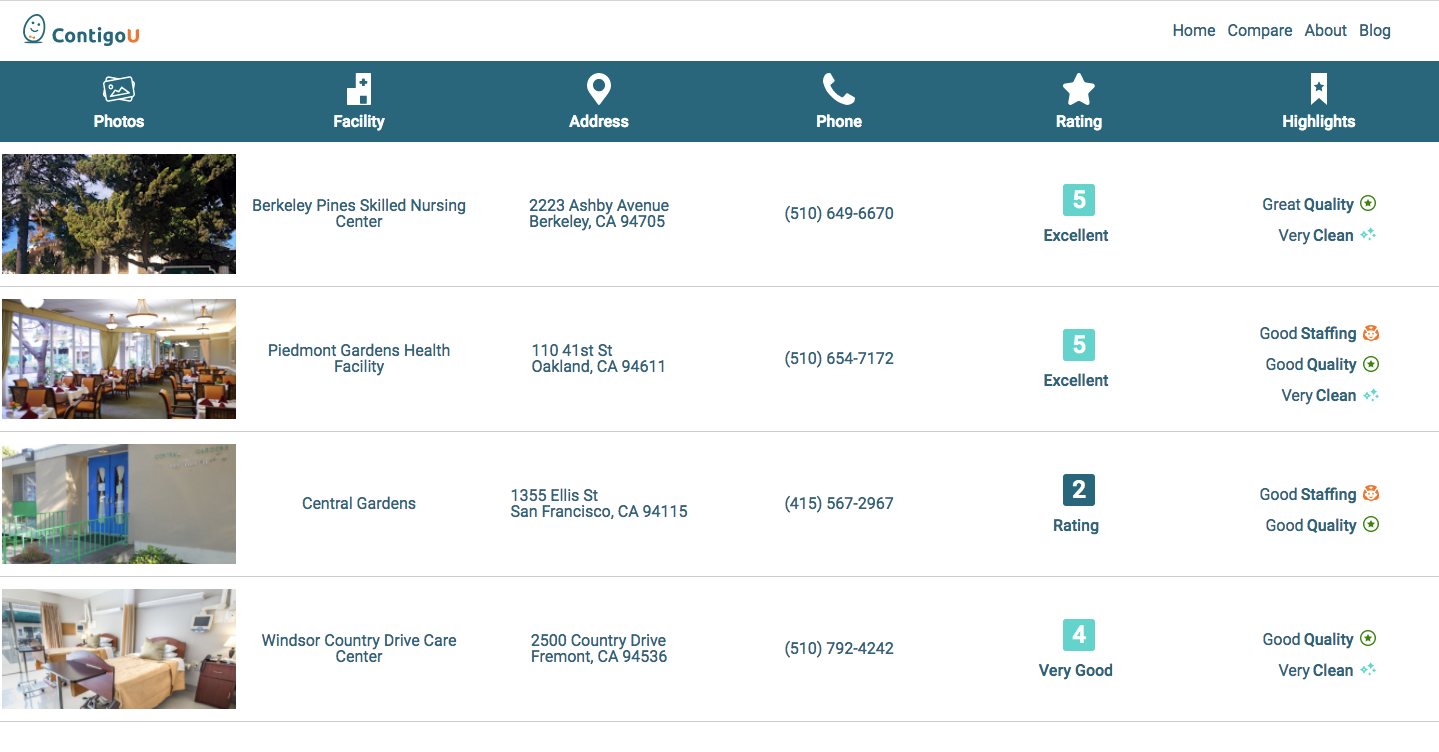Click the Rating column header label

(1079, 121)
